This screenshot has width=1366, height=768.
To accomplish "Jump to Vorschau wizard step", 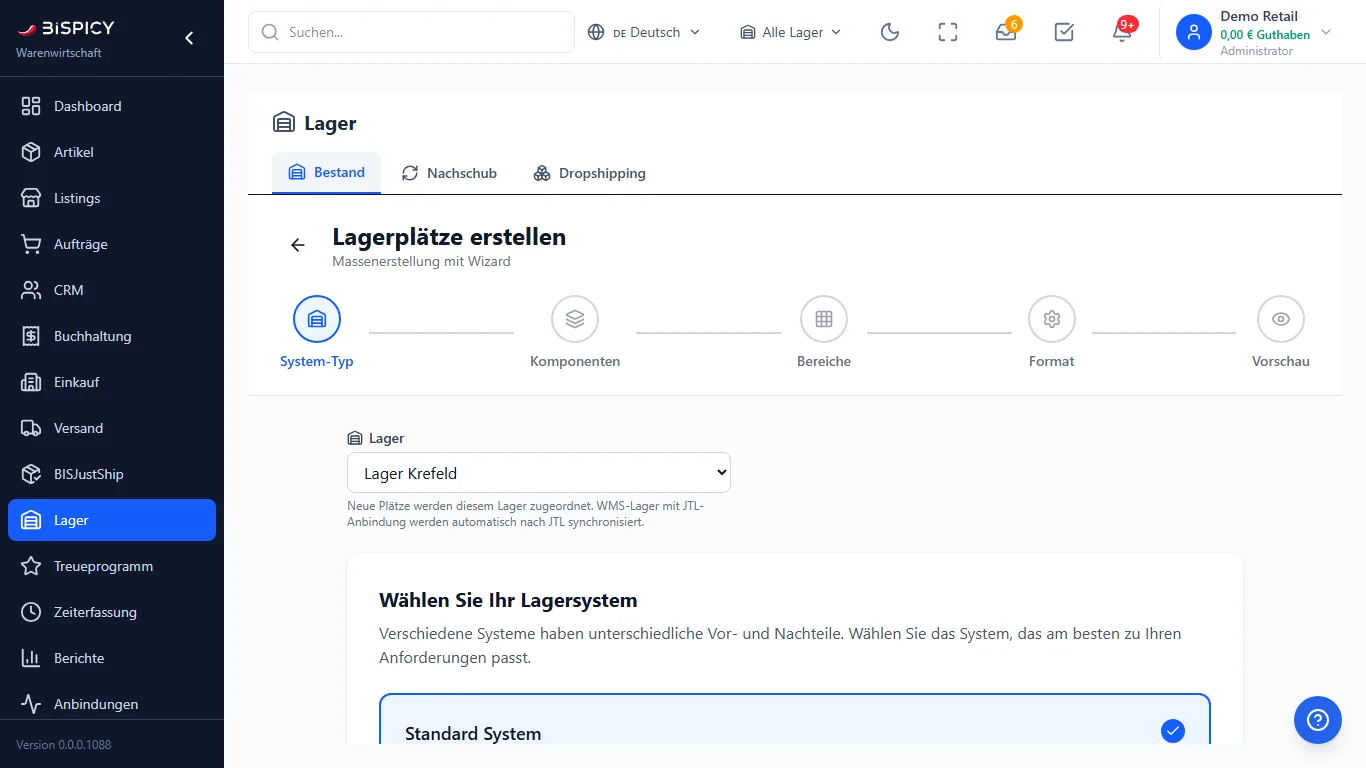I will point(1281,333).
